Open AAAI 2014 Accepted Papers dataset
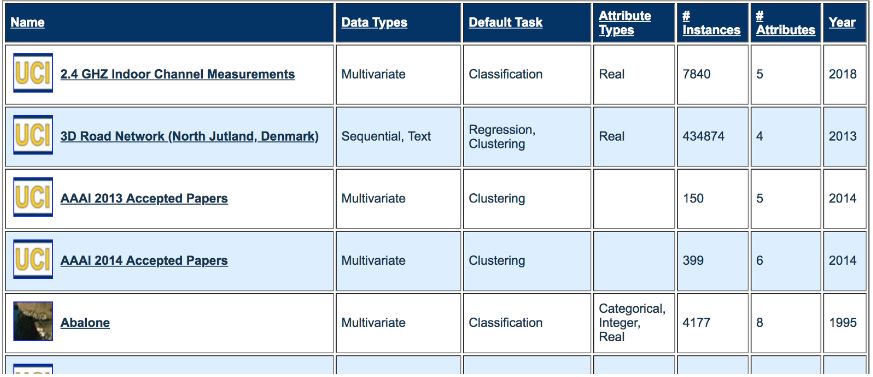This screenshot has width=873, height=377. pos(144,261)
